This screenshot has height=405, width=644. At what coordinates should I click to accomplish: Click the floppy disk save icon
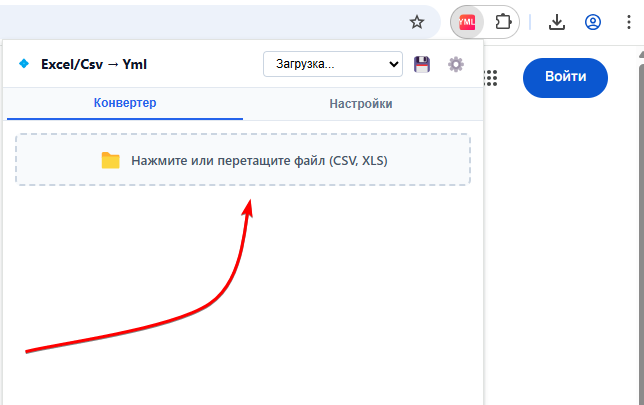422,64
